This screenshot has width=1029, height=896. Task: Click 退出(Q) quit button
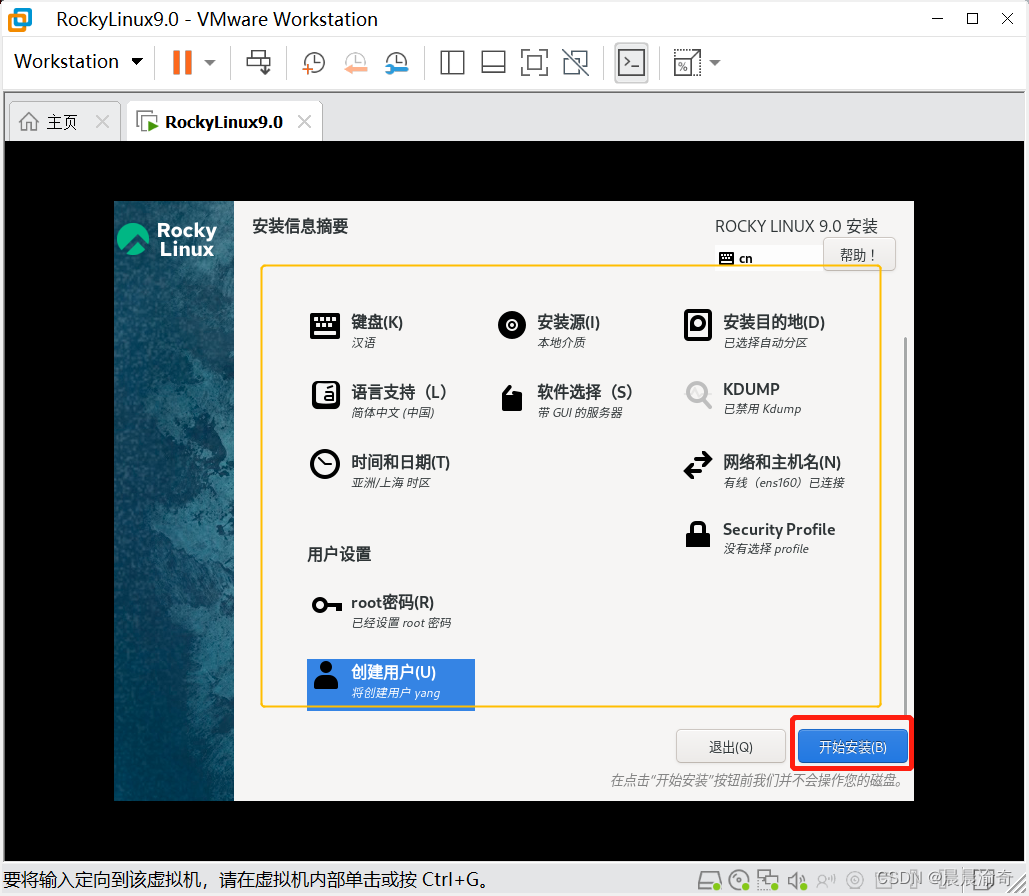(x=730, y=747)
